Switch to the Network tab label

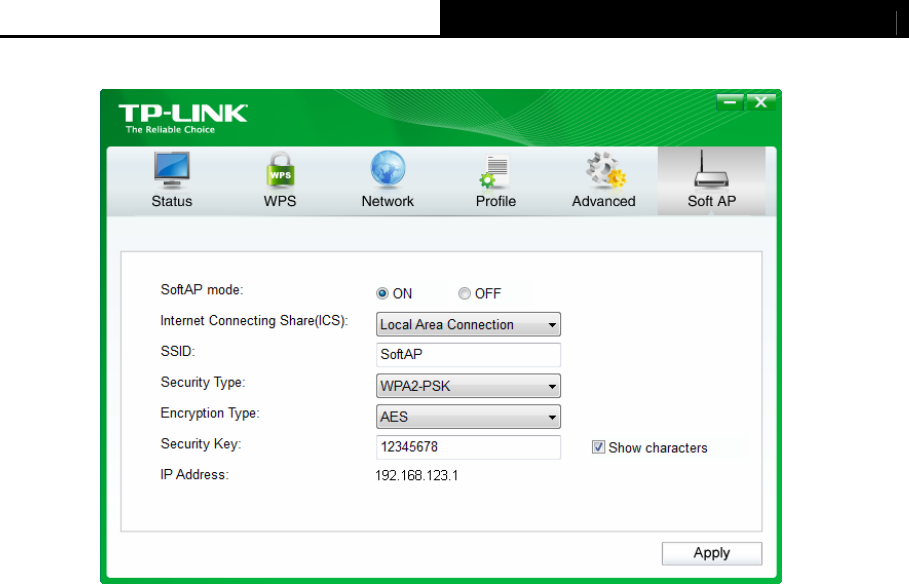click(x=388, y=201)
